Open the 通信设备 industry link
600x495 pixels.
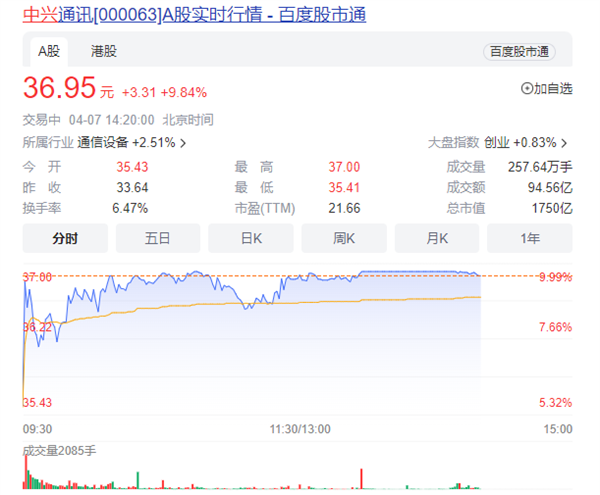(x=103, y=143)
